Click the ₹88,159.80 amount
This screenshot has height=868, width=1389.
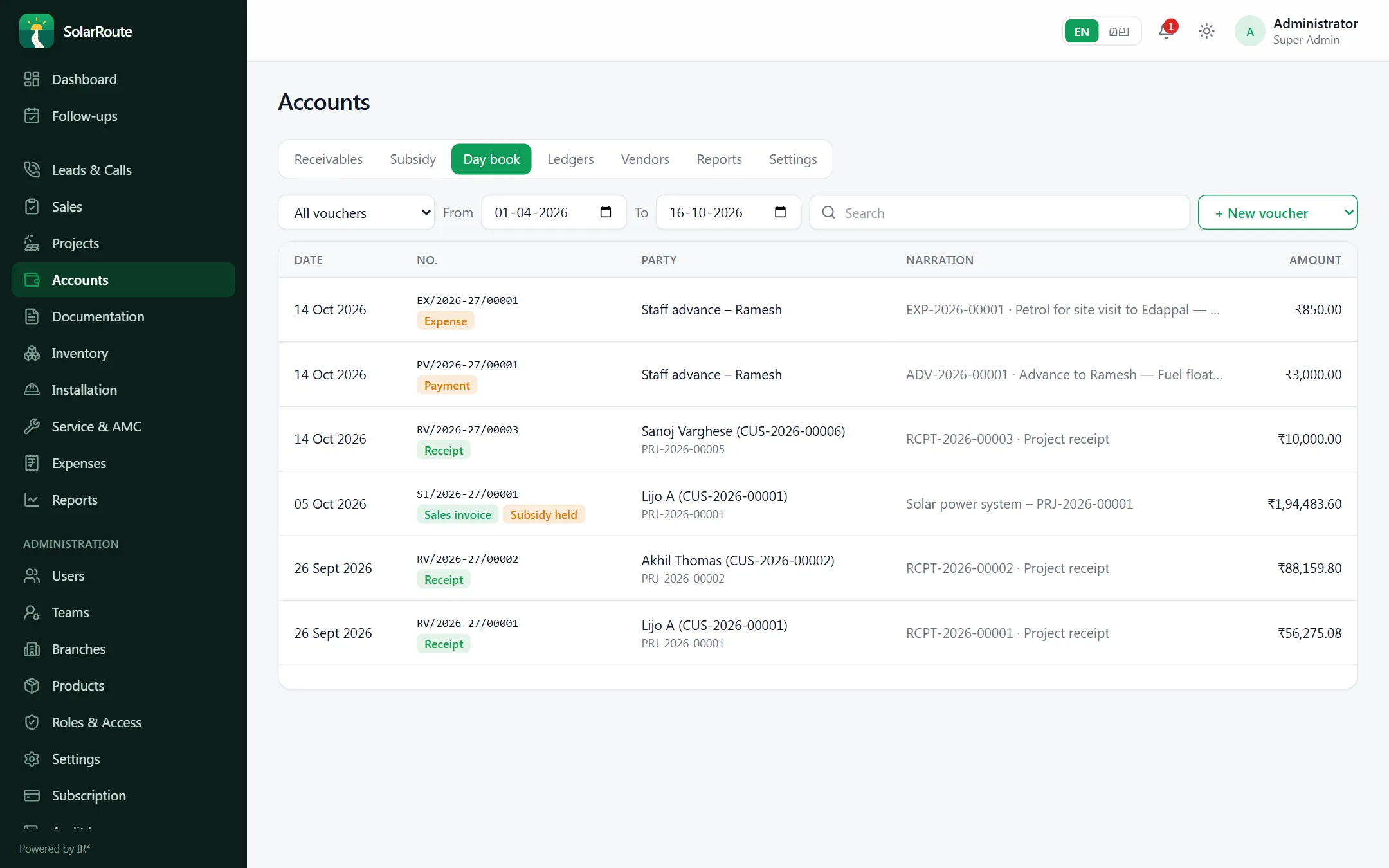coord(1309,568)
